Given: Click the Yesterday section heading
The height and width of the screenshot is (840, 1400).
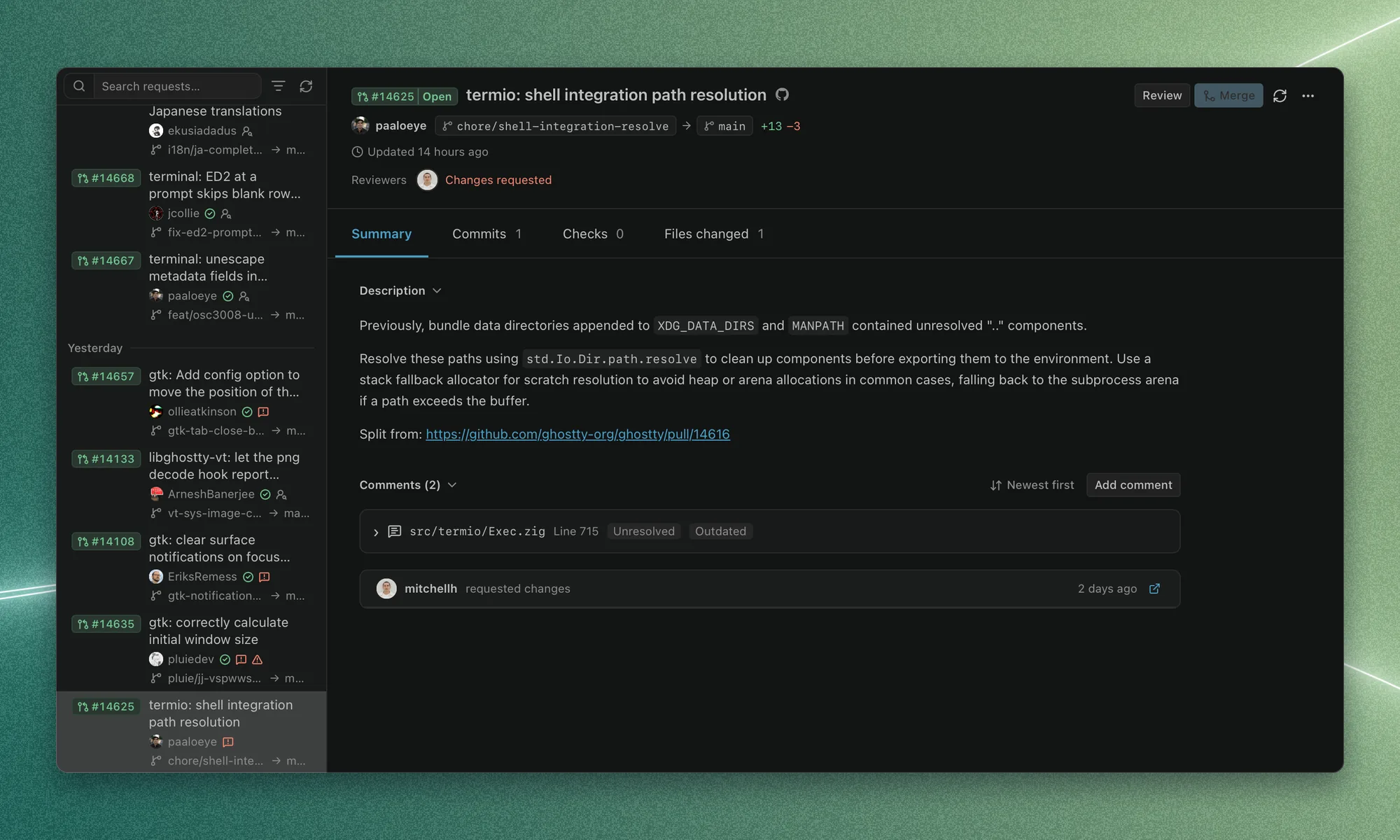Looking at the screenshot, I should (x=95, y=348).
